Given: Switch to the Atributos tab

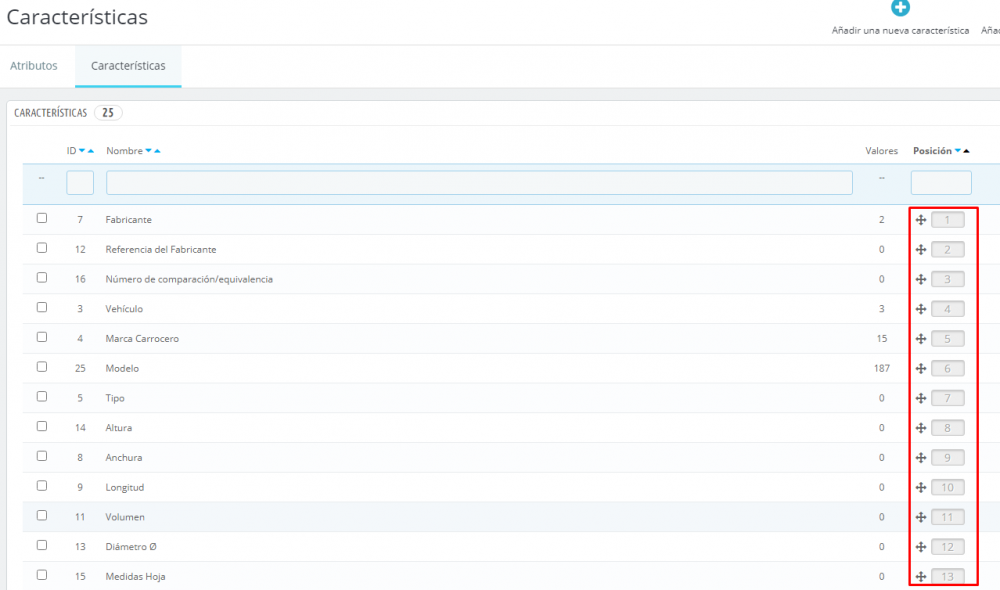Looking at the screenshot, I should 34,65.
